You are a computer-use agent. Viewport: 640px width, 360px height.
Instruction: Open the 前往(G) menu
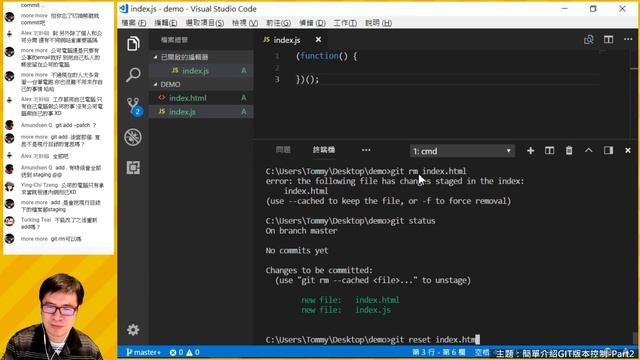(x=278, y=23)
